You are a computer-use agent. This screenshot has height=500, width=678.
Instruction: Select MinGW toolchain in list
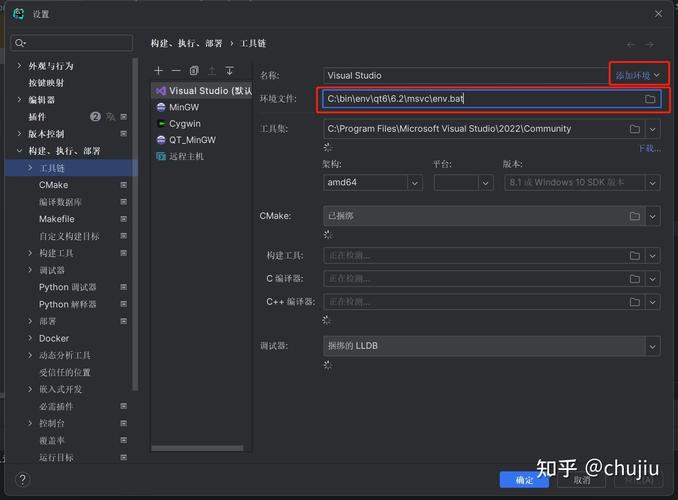pyautogui.click(x=201, y=107)
